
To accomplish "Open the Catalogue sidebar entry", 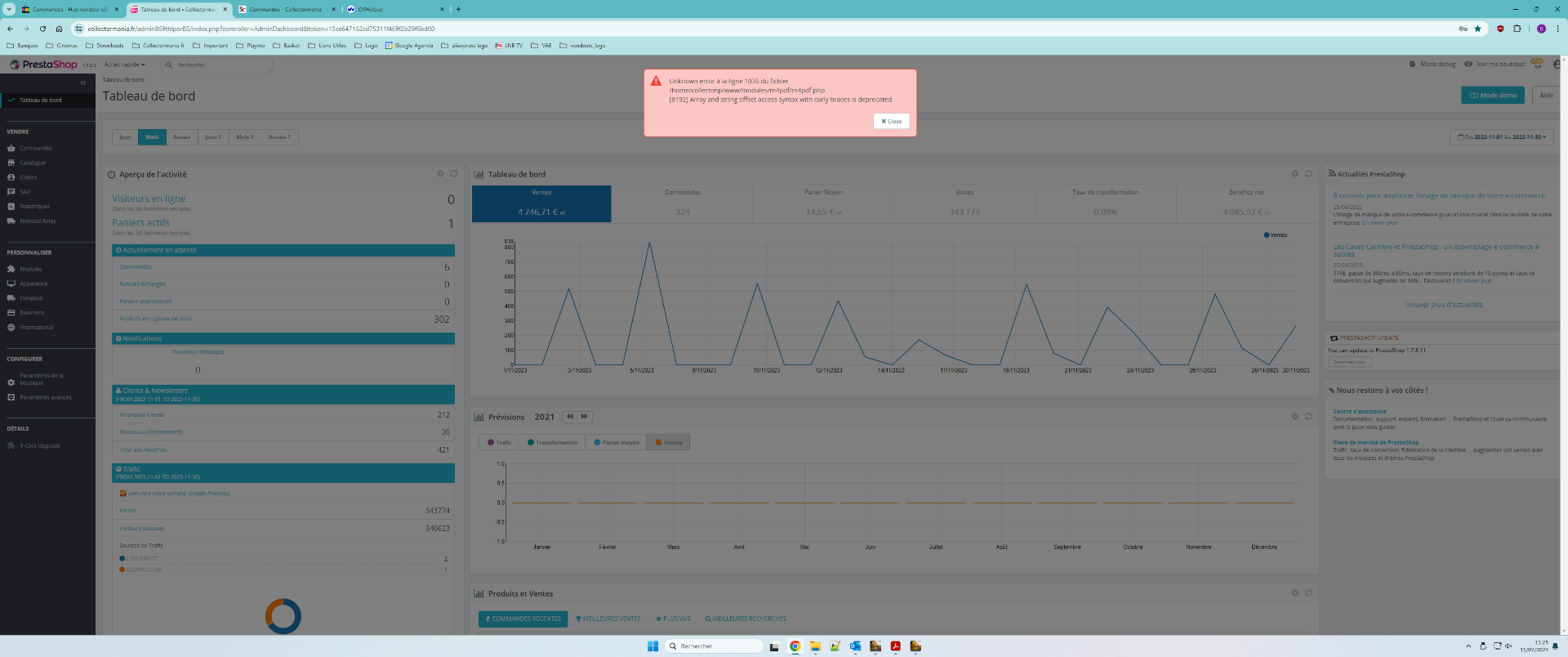I will coord(33,163).
